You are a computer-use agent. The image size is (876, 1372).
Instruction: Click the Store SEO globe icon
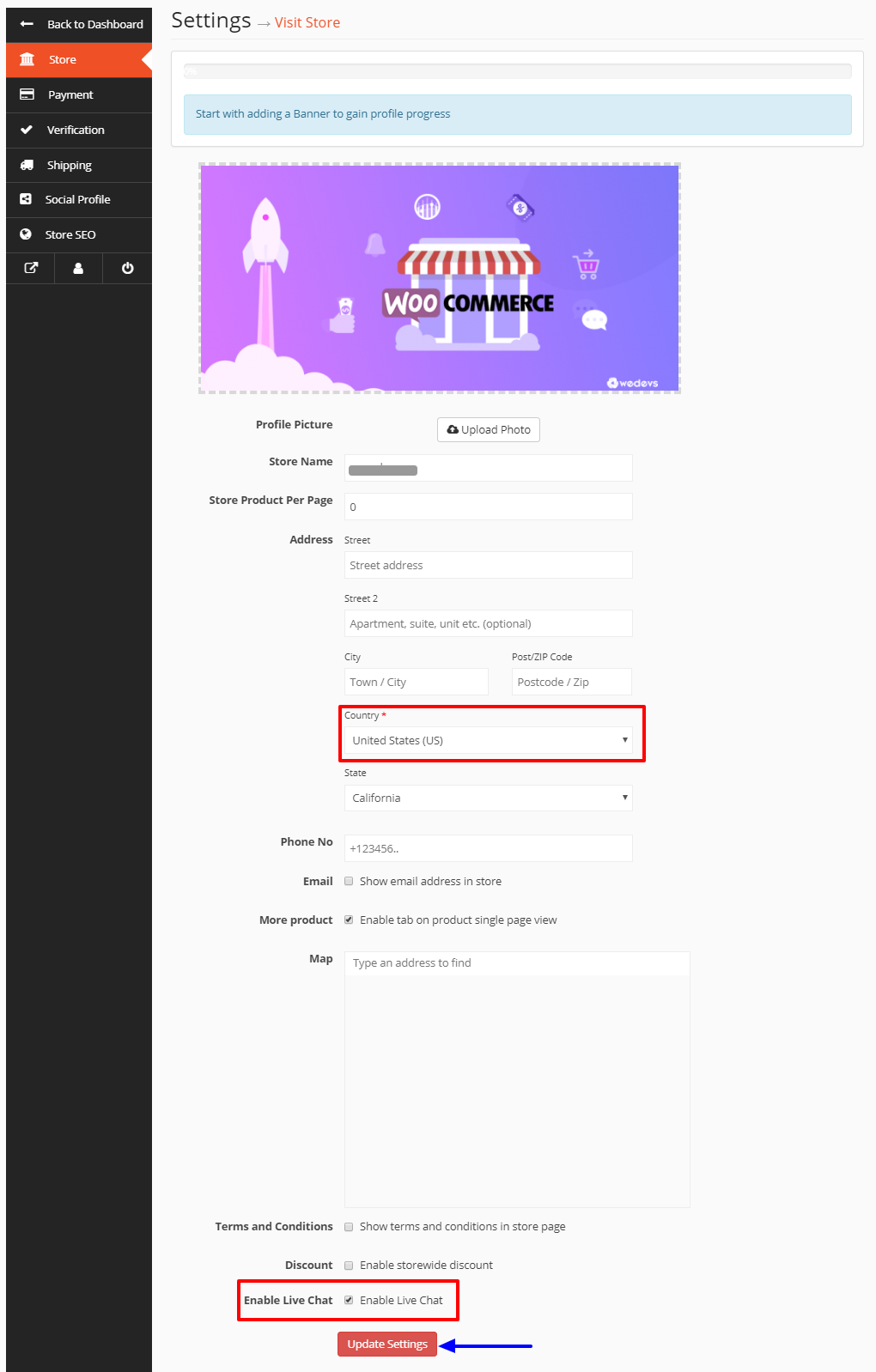point(26,234)
